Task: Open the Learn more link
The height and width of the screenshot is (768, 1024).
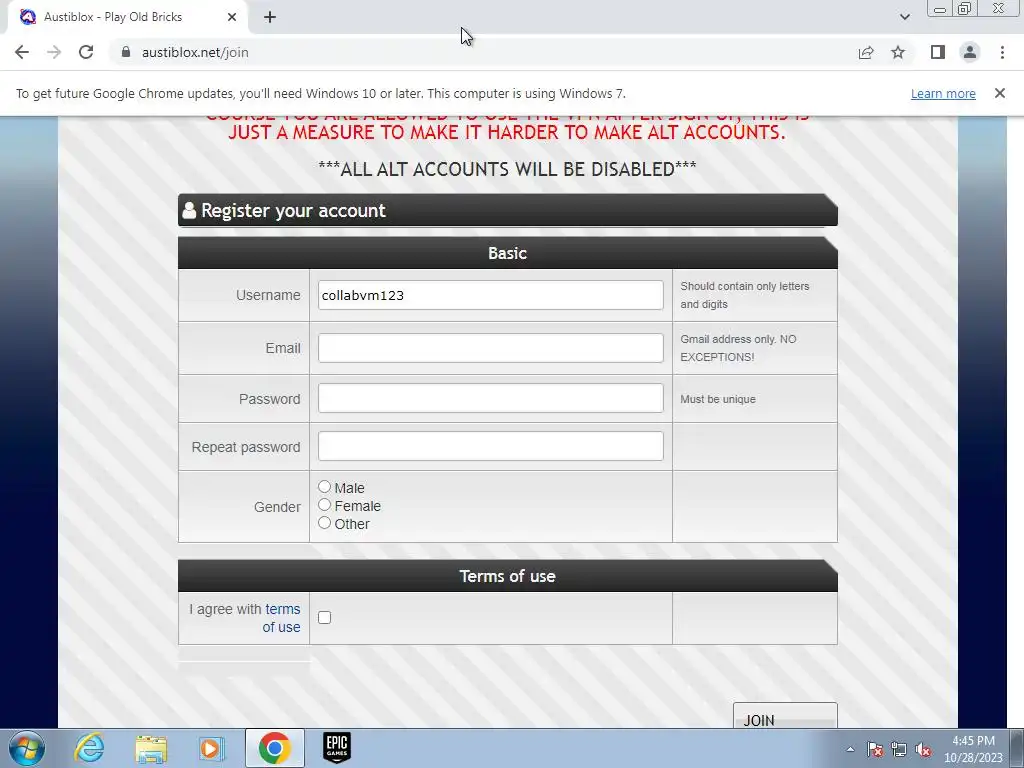Action: coord(943,93)
